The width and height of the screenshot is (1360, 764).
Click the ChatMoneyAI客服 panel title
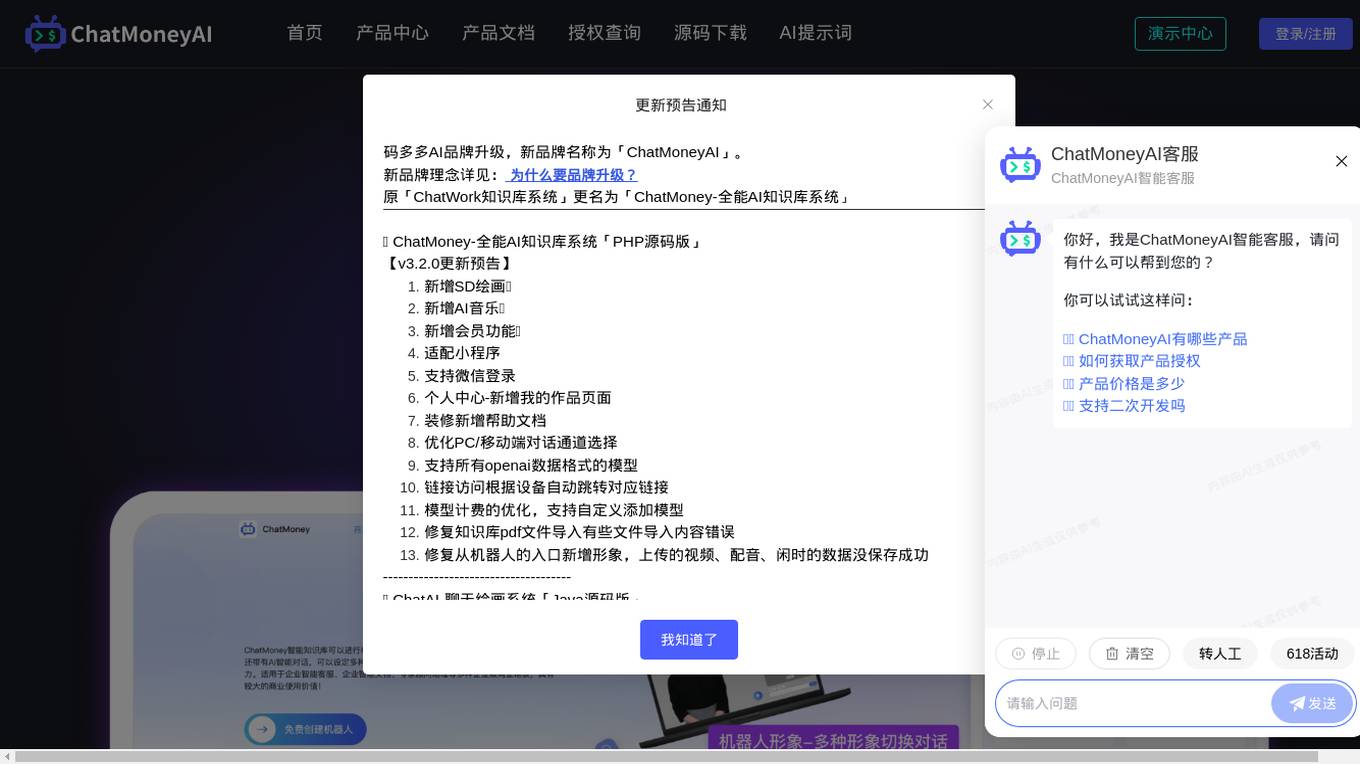(1125, 154)
